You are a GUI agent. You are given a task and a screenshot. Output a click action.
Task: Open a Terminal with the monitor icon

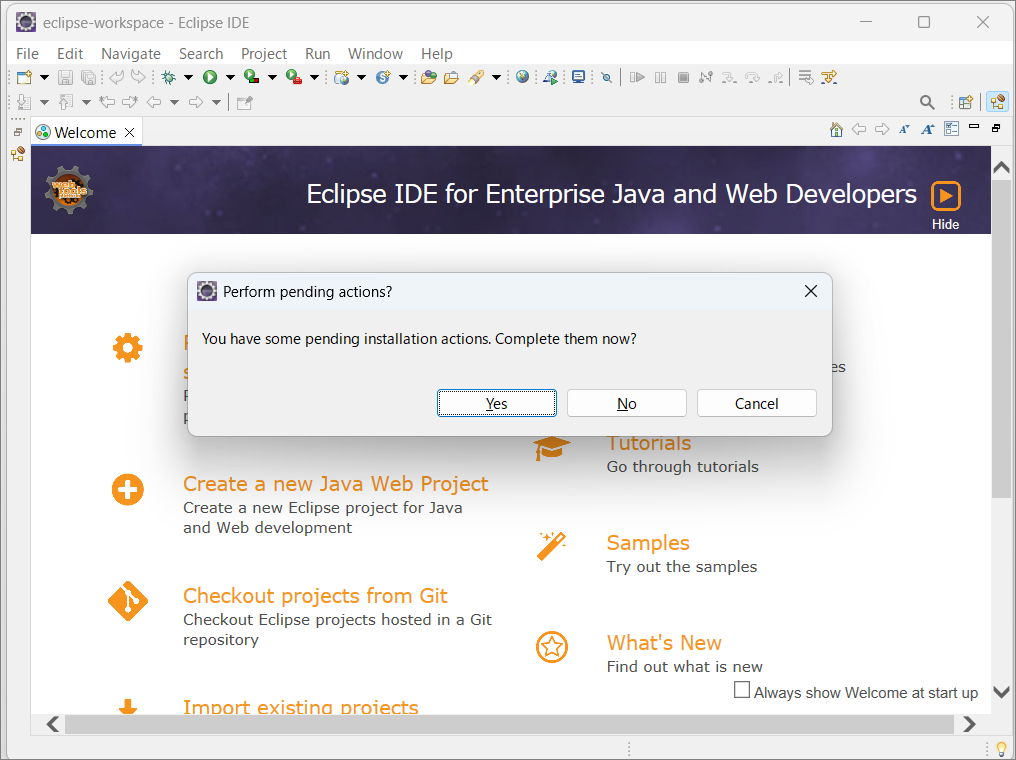(x=579, y=78)
